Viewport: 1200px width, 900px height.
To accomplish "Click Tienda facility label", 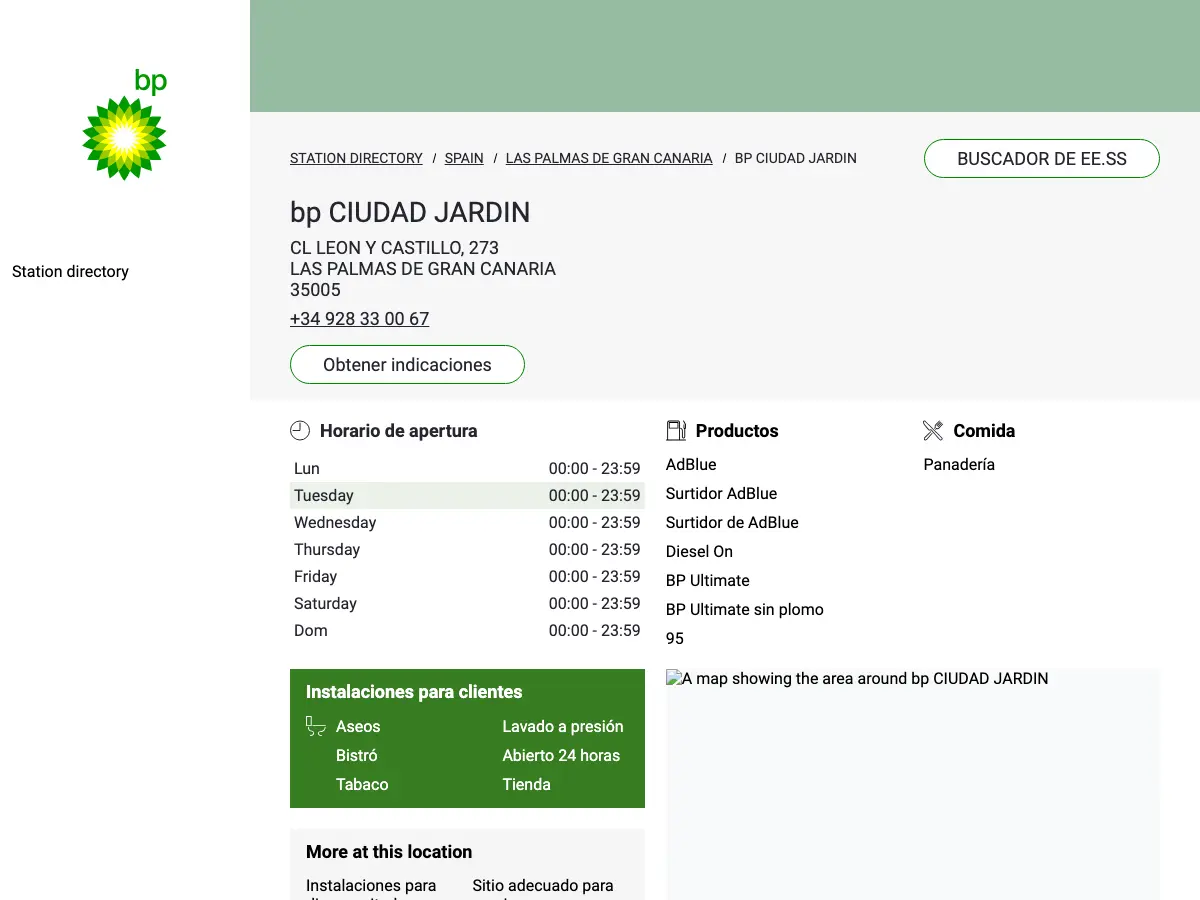I will (527, 784).
